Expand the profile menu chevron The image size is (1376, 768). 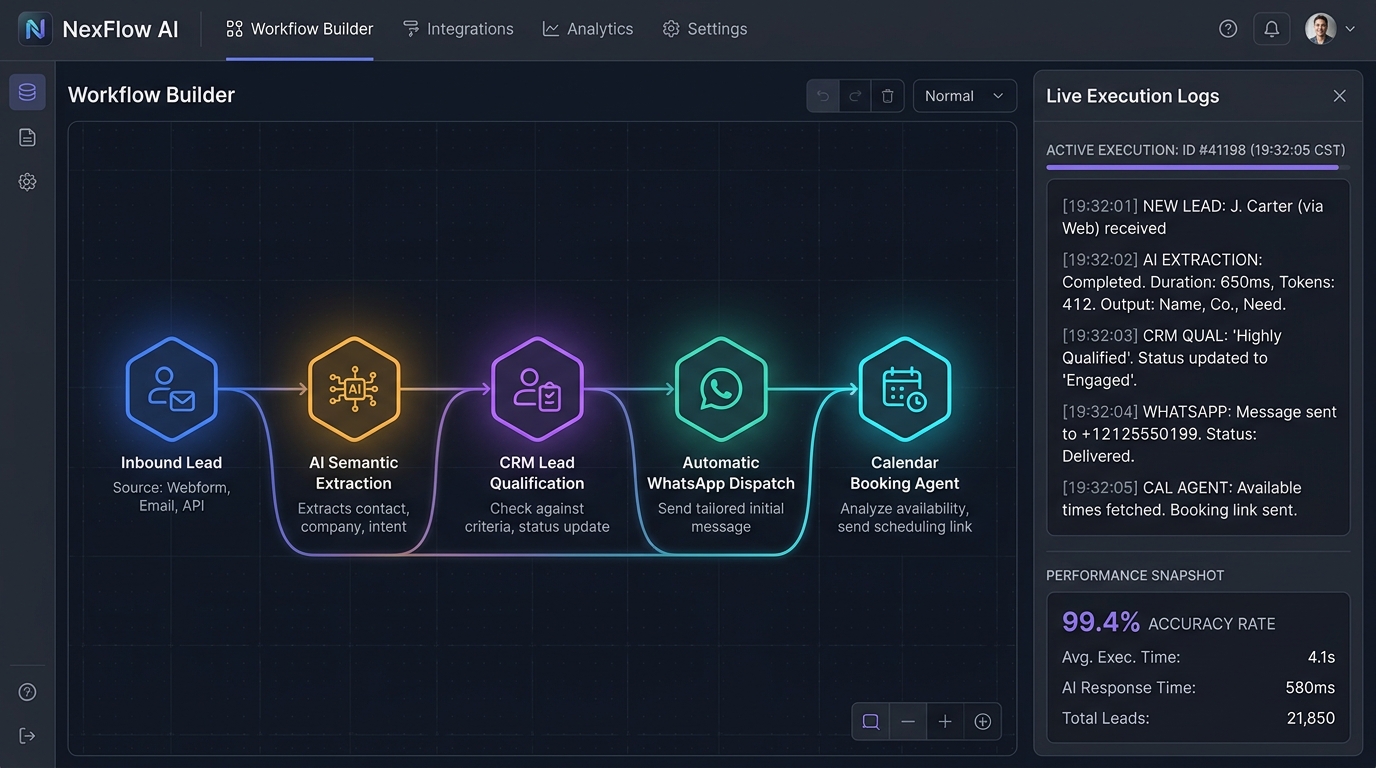(x=1350, y=29)
